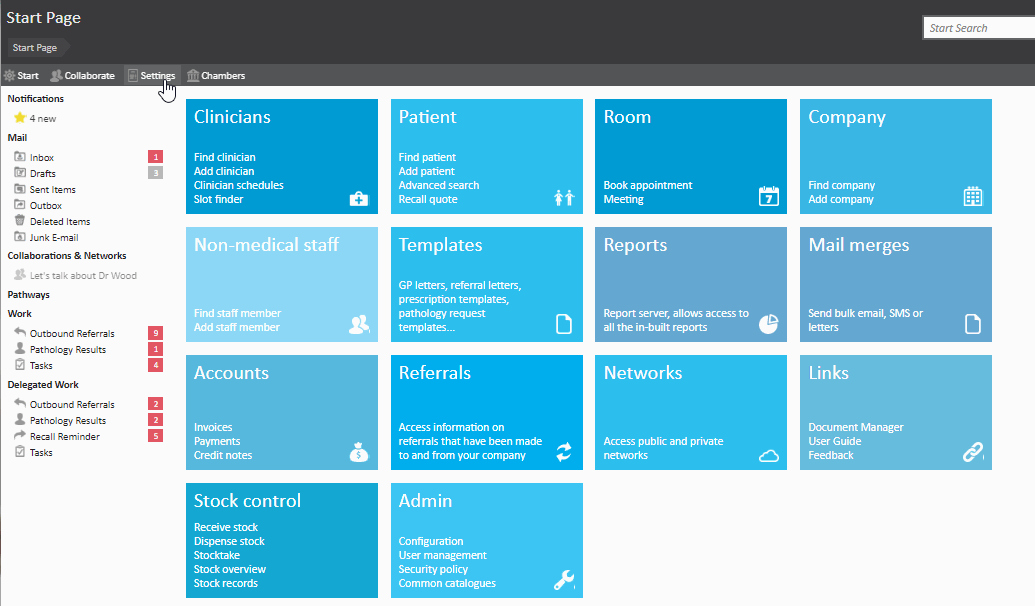Open Security policy in Admin tile
Image resolution: width=1035 pixels, height=606 pixels.
[433, 569]
